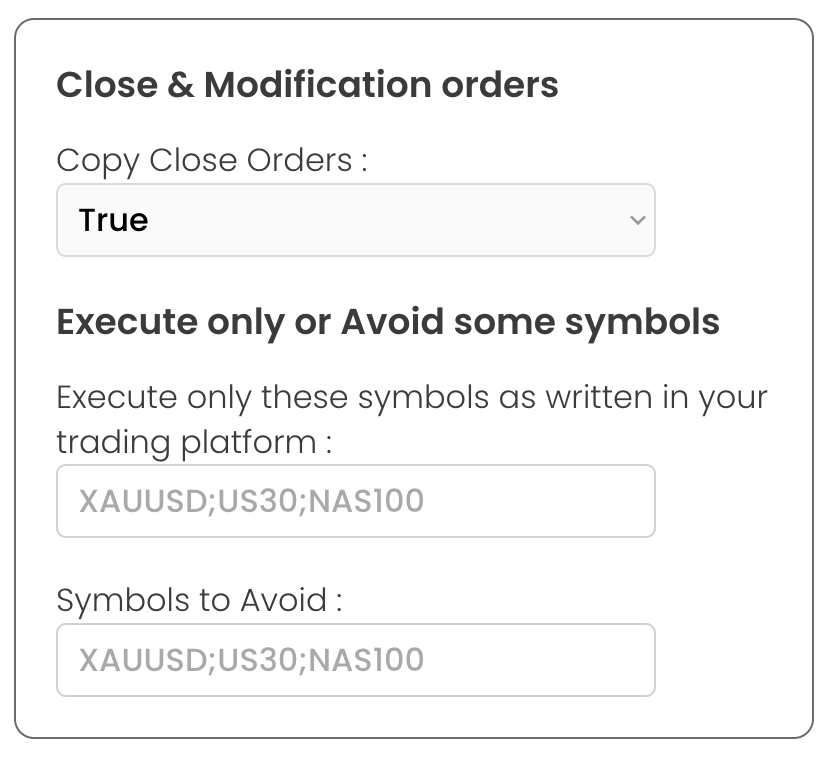Focus the Execute only these symbols input
Image resolution: width=836 pixels, height=758 pixels.
pos(355,500)
